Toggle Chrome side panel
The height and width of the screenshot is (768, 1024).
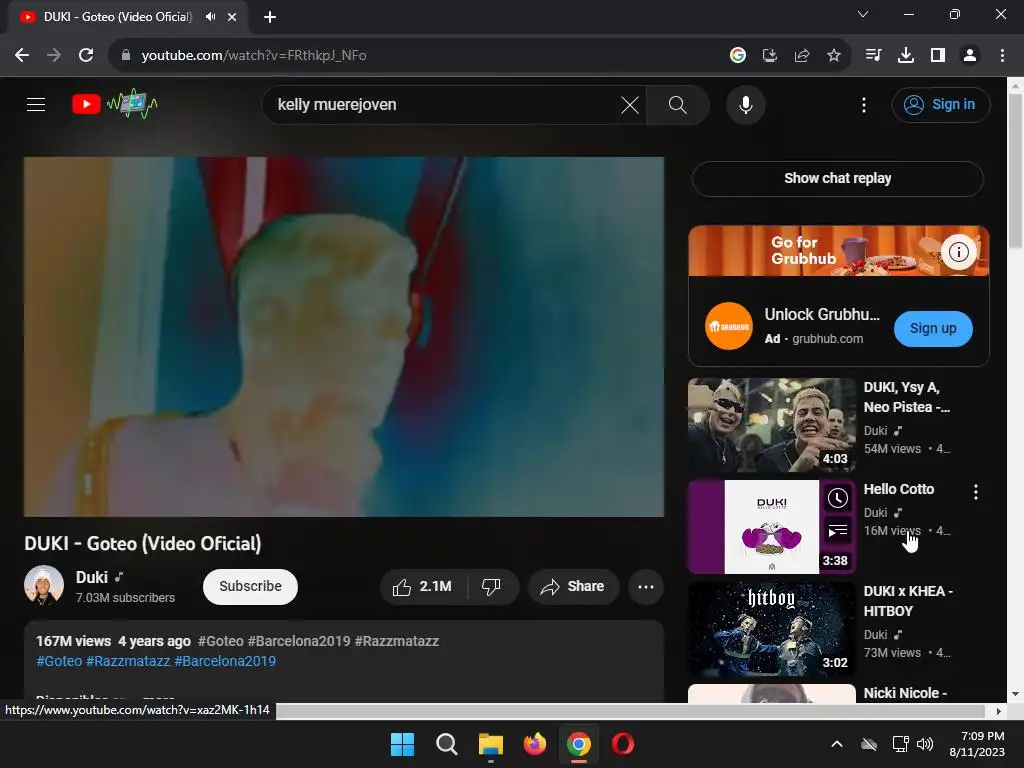pos(938,56)
